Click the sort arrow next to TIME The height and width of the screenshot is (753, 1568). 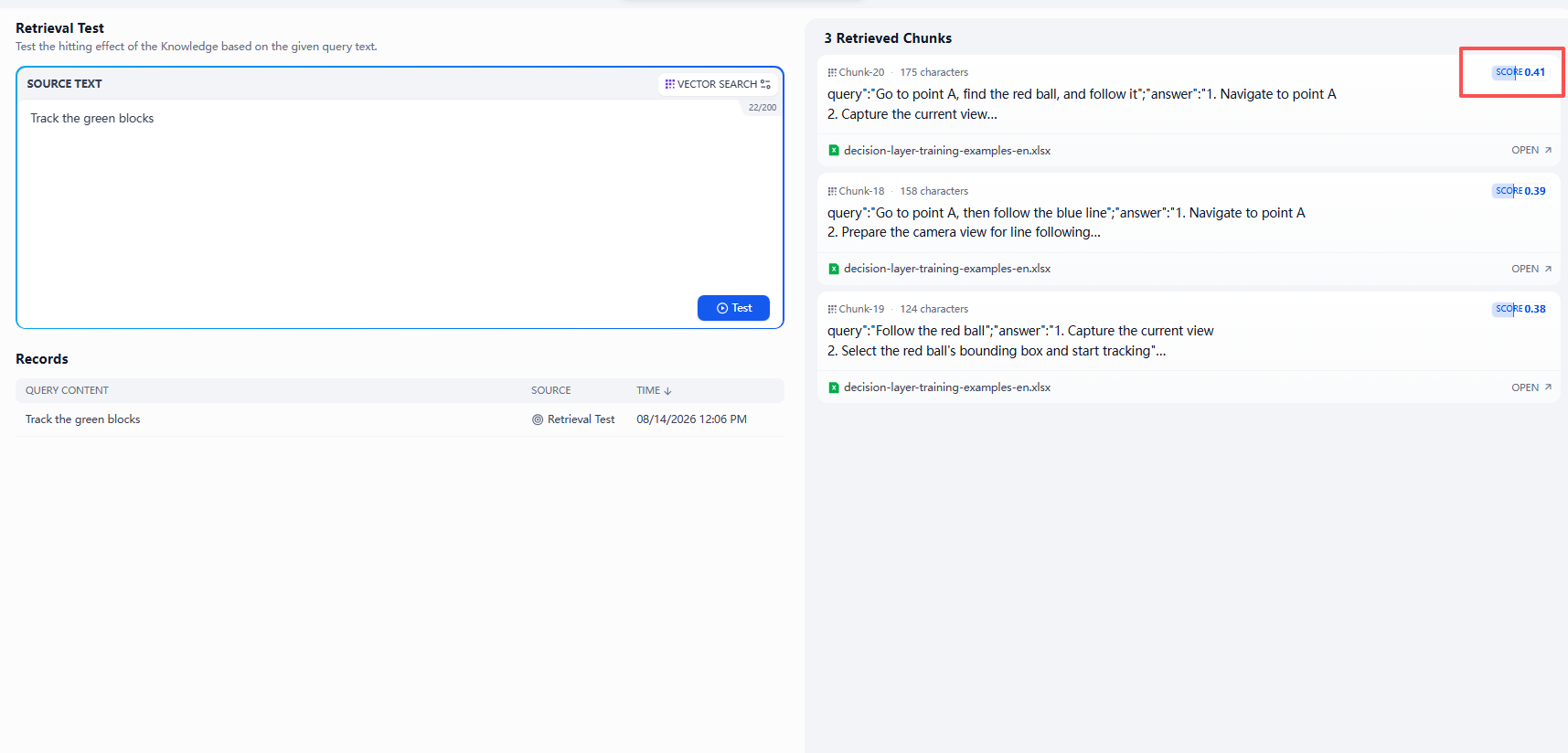pyautogui.click(x=667, y=391)
